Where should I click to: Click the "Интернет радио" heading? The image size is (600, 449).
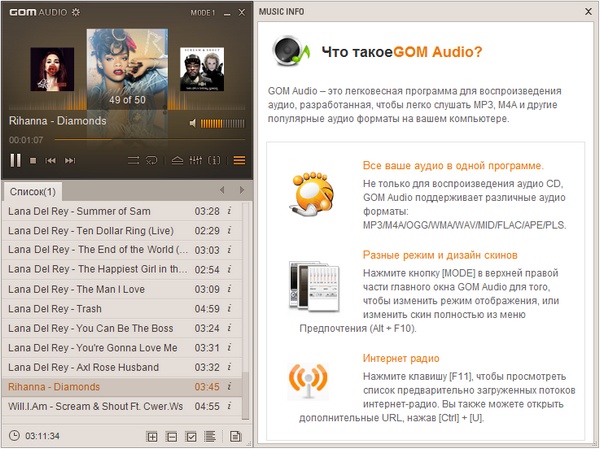(401, 359)
